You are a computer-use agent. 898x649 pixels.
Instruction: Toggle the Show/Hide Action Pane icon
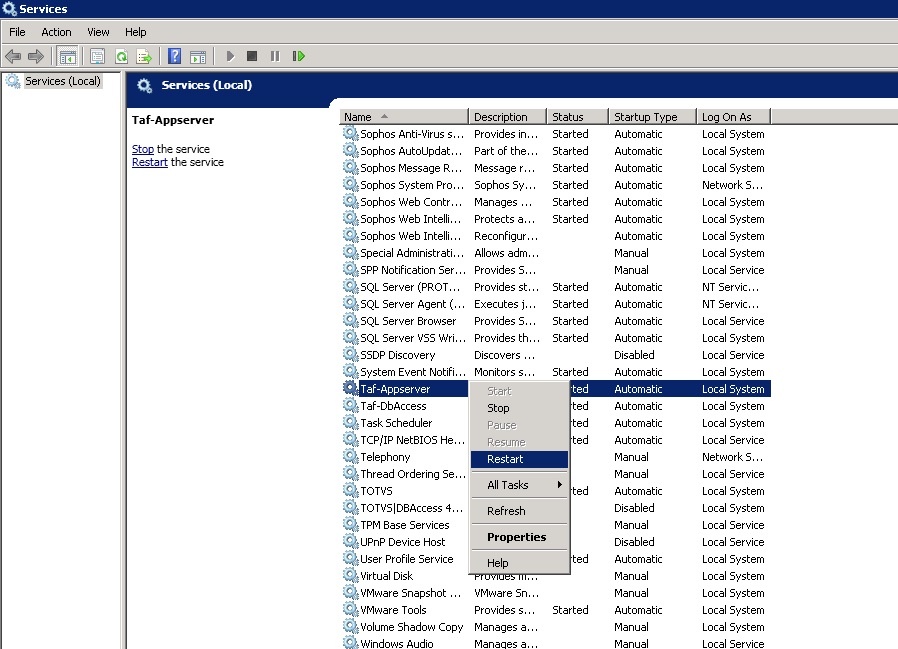[x=198, y=56]
